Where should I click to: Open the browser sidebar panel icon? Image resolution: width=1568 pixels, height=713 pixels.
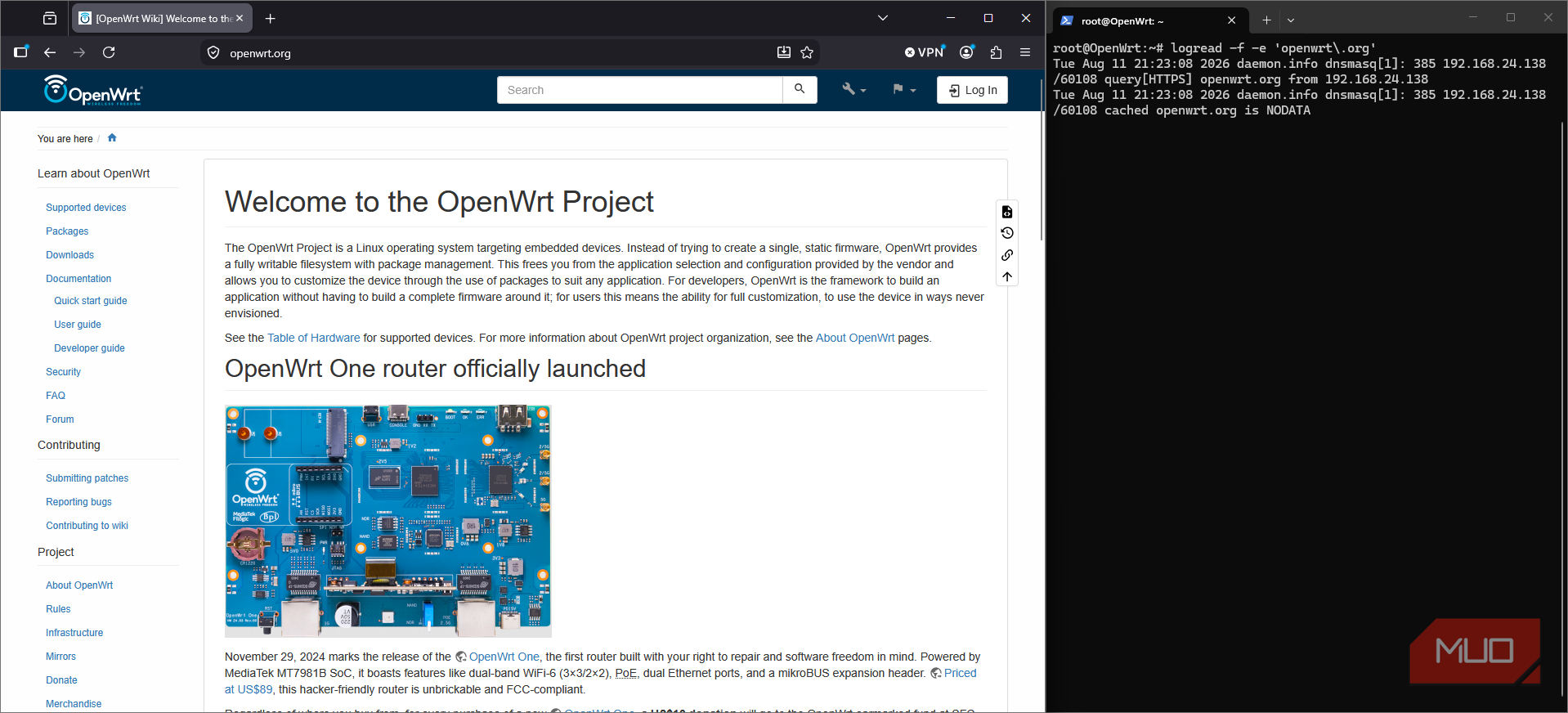pyautogui.click(x=21, y=52)
